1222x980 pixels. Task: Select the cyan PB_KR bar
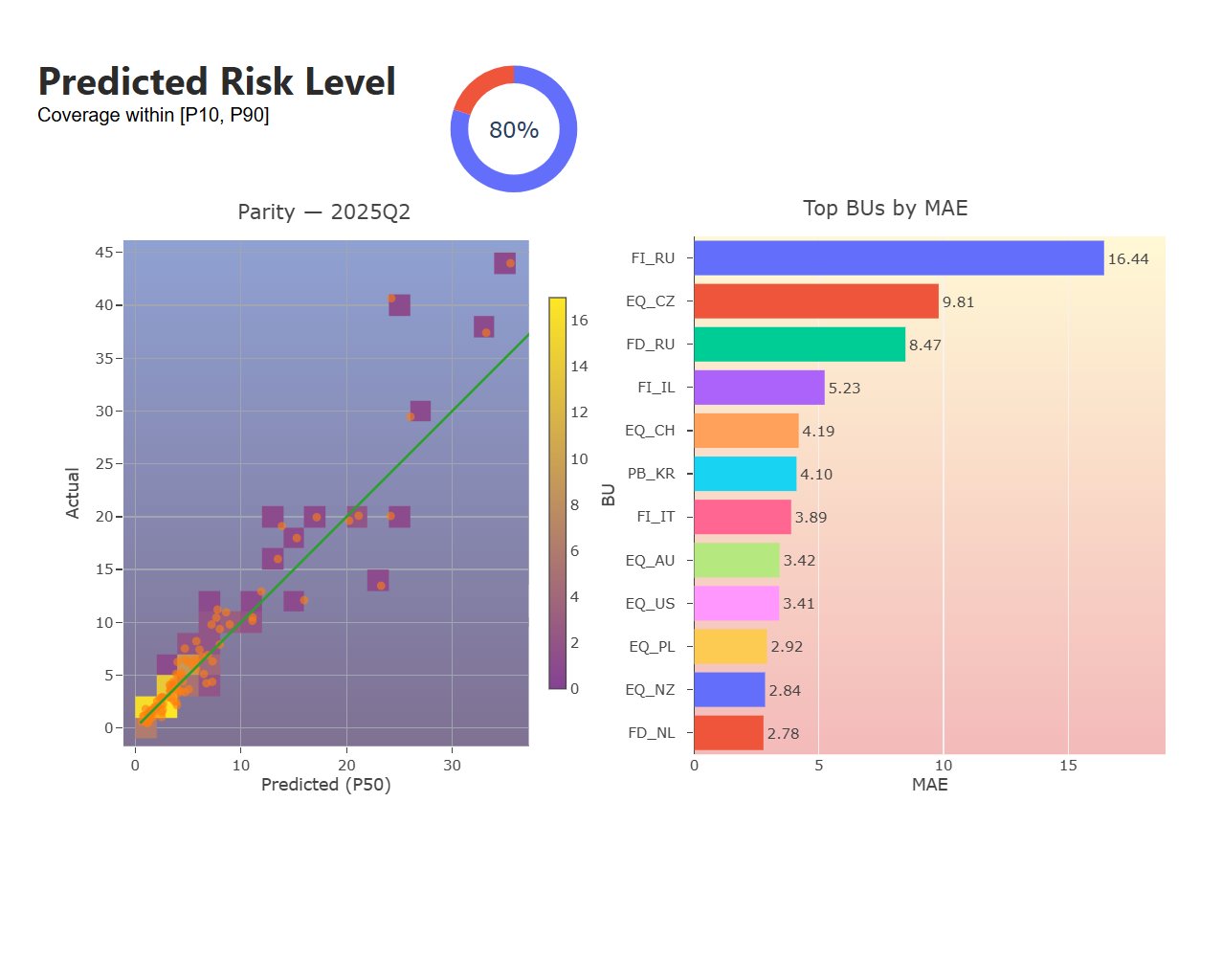[744, 474]
